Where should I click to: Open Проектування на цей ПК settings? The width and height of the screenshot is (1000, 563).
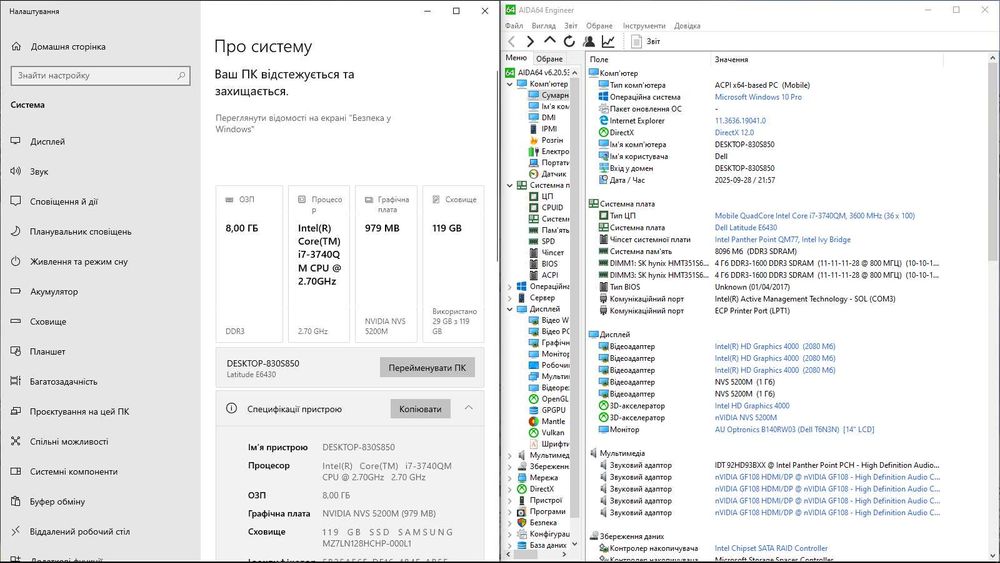pos(100,411)
